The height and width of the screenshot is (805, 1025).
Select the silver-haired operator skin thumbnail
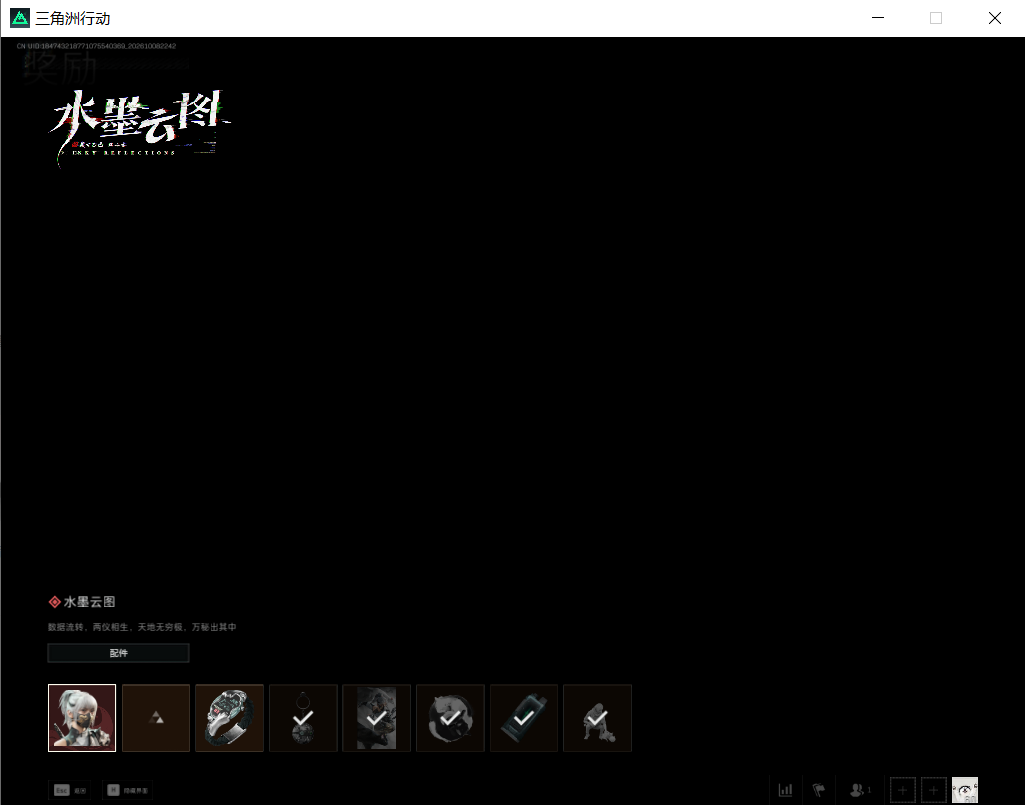82,718
